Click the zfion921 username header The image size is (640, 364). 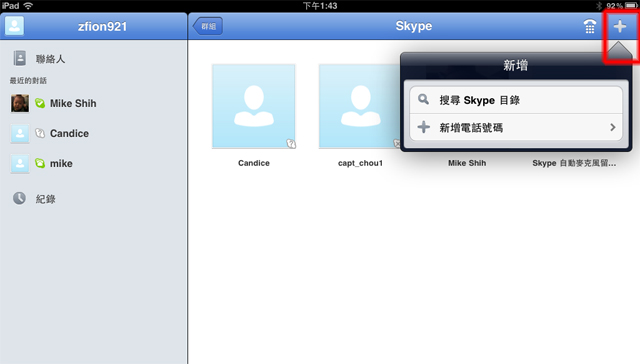point(102,27)
